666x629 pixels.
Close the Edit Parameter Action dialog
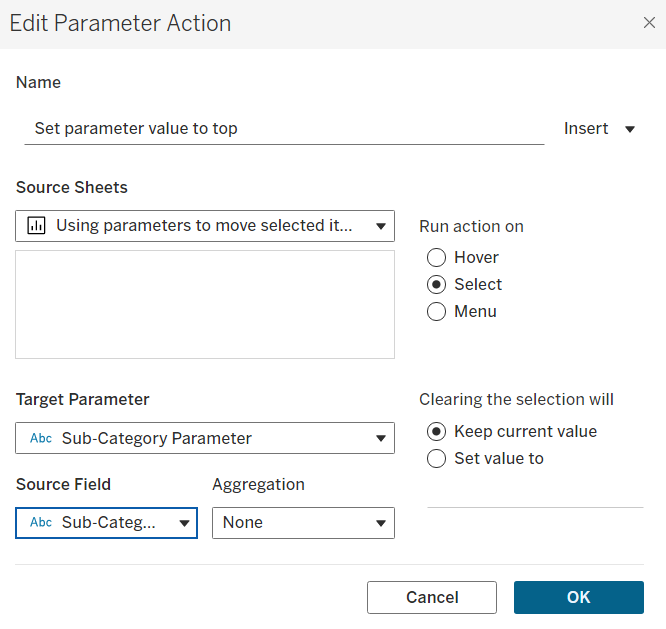649,23
